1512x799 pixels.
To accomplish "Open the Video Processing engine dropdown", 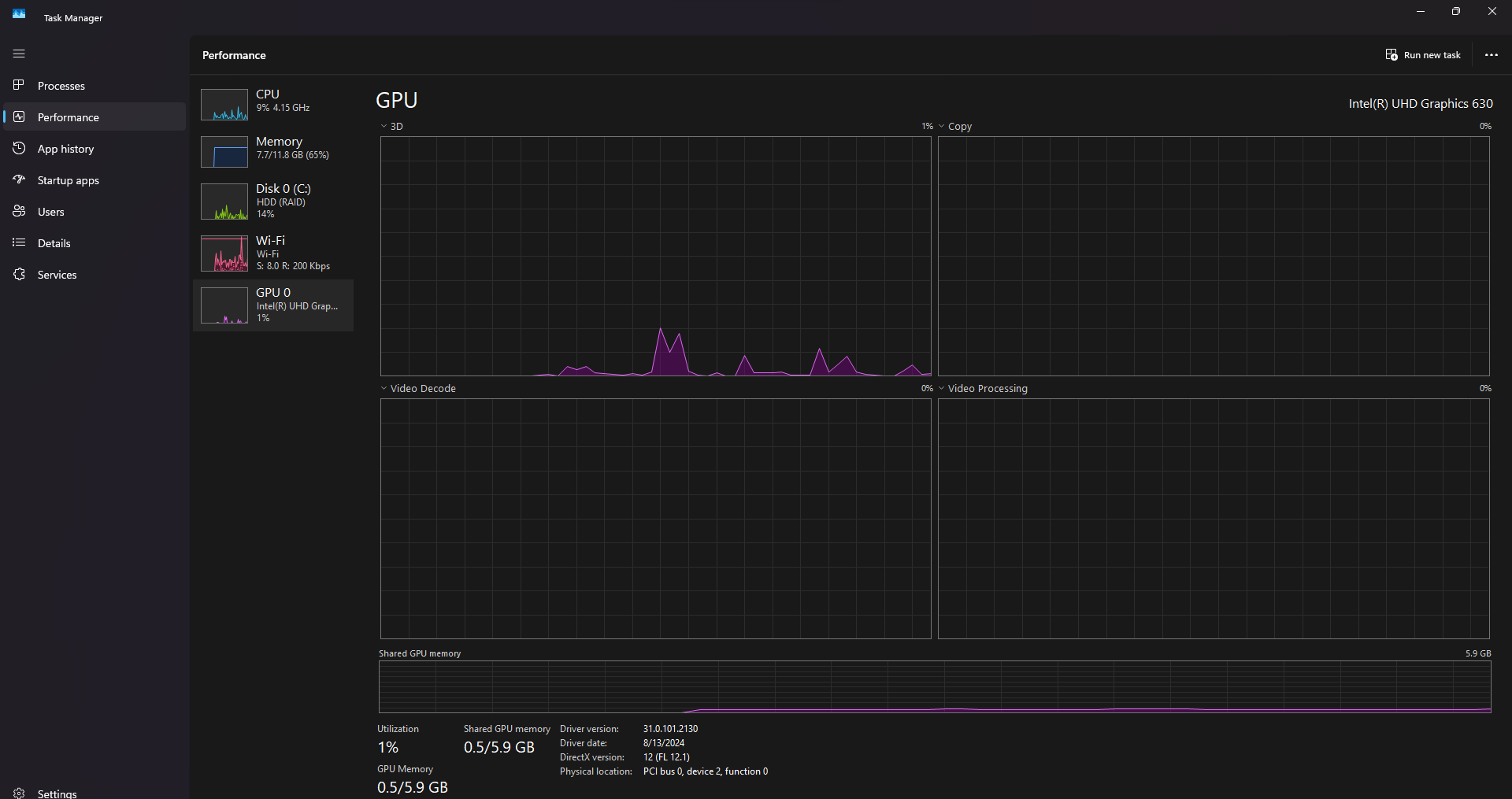I will tap(941, 388).
